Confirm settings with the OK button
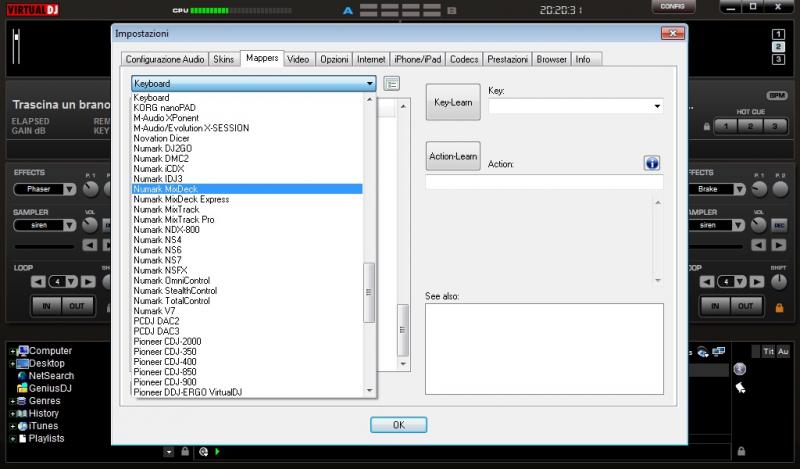Viewport: 800px width, 469px height. [x=398, y=425]
